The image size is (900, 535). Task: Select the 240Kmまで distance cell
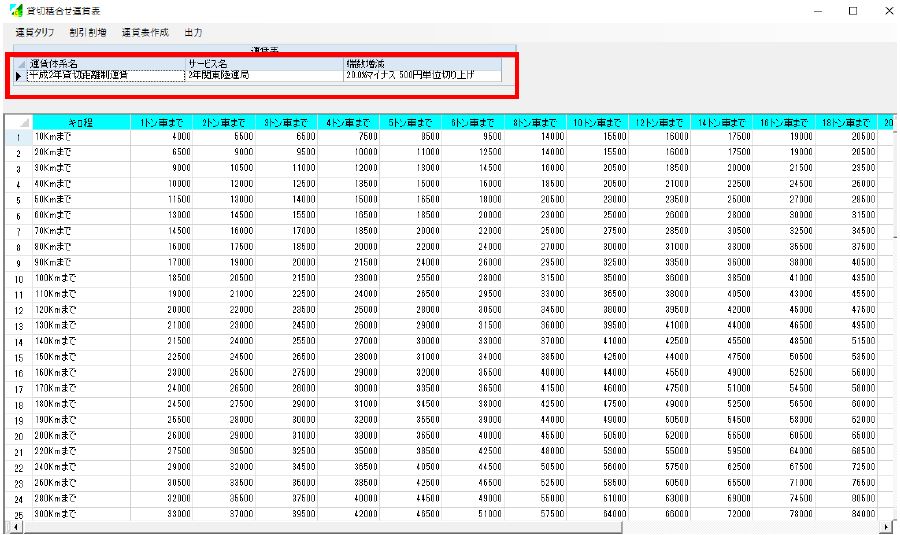[x=82, y=467]
